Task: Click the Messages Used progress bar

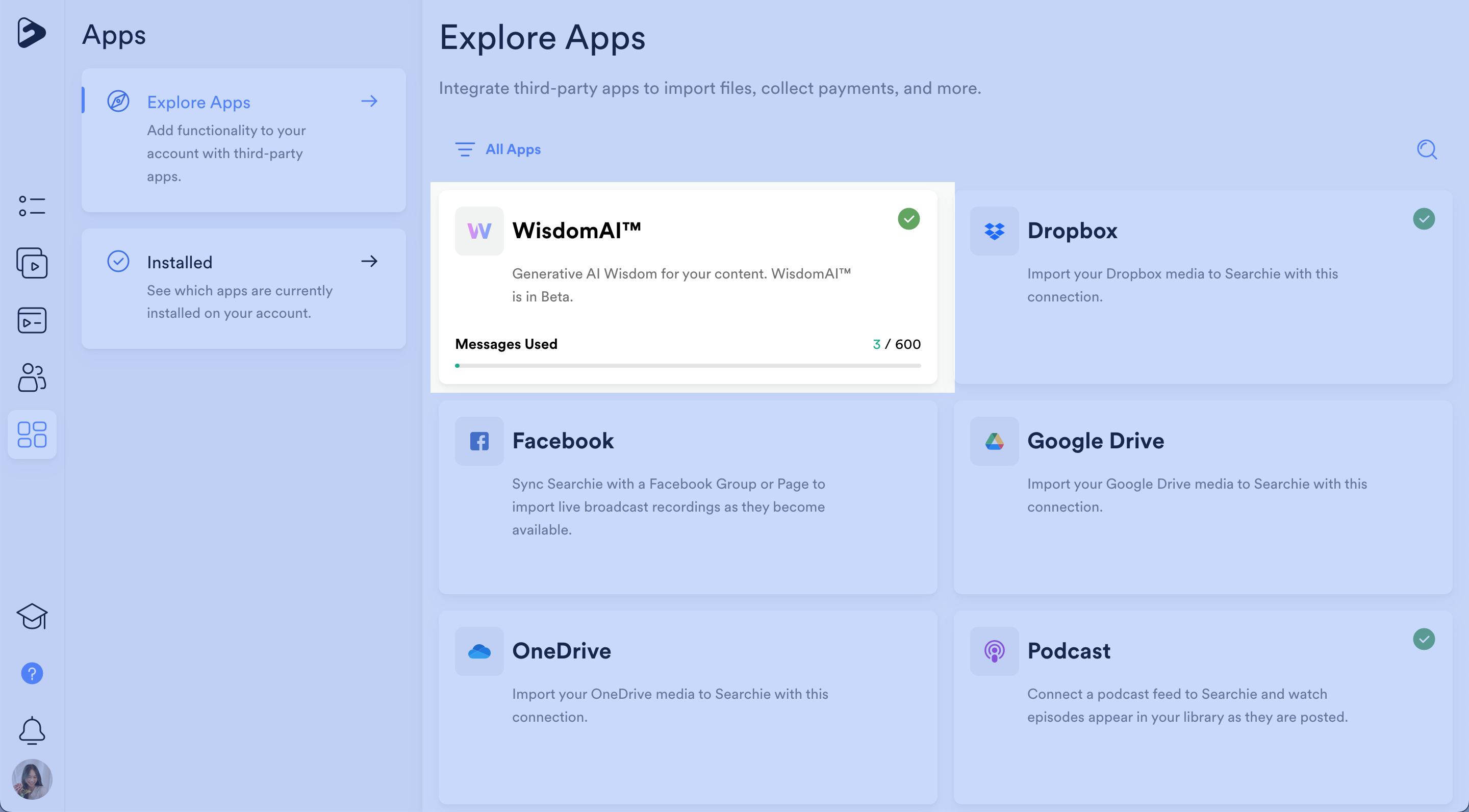Action: point(687,366)
